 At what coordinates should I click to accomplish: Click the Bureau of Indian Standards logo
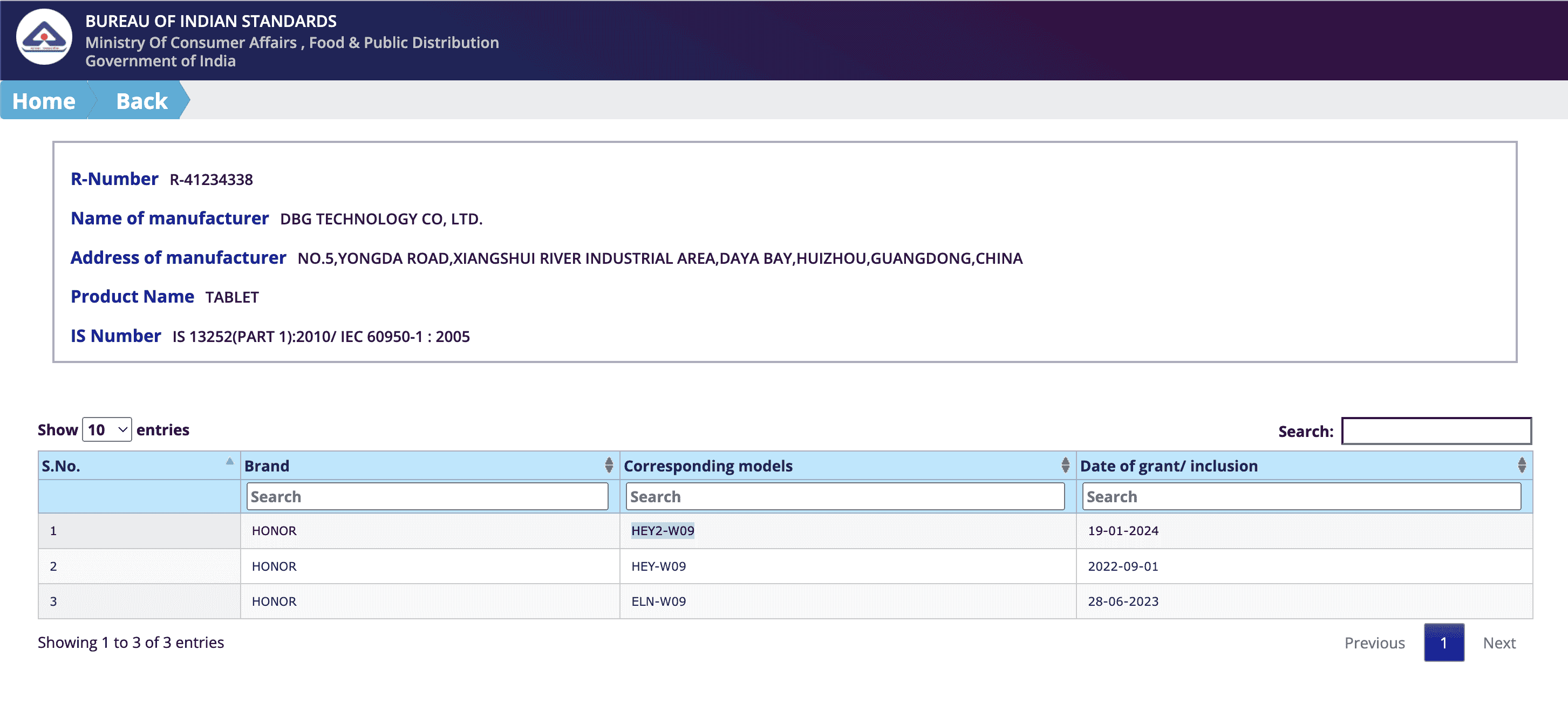coord(44,38)
